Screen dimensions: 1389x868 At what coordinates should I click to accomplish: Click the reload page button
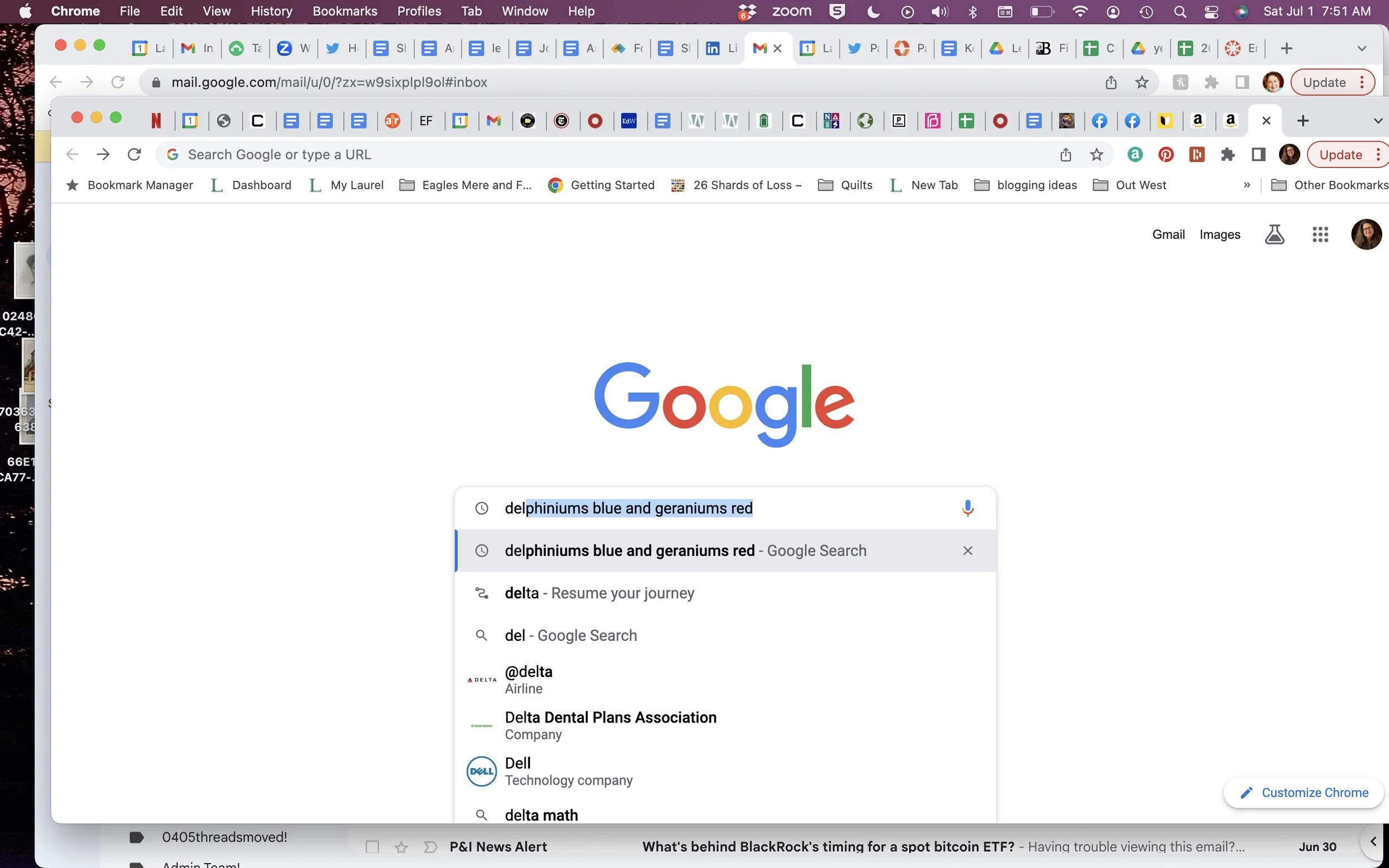(134, 154)
